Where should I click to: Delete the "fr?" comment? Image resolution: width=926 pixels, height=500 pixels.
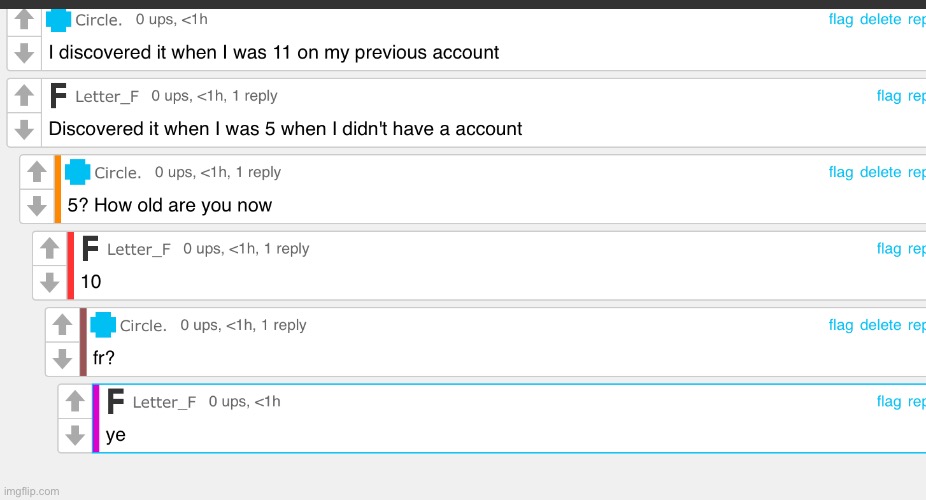pyautogui.click(x=880, y=325)
